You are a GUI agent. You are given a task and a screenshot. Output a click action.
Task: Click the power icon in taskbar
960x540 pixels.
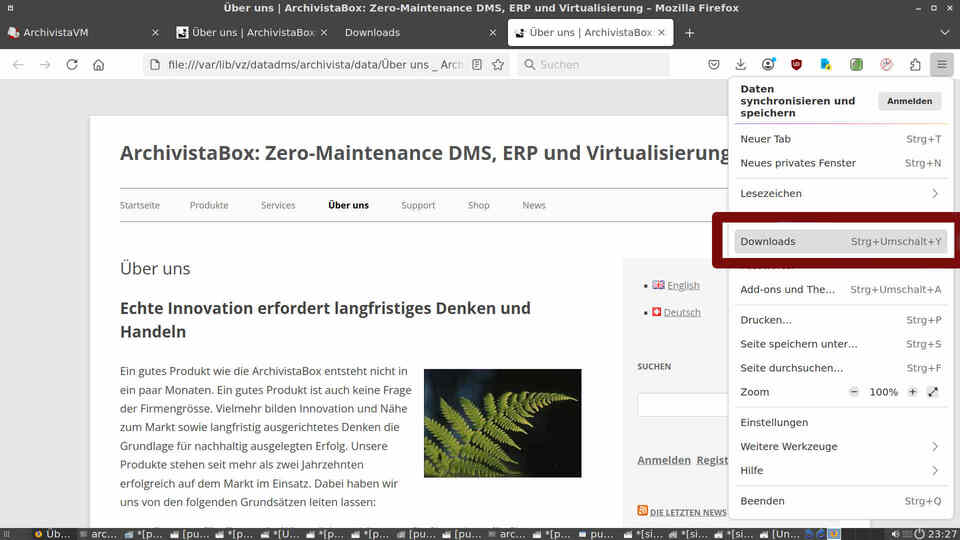[x=920, y=534]
